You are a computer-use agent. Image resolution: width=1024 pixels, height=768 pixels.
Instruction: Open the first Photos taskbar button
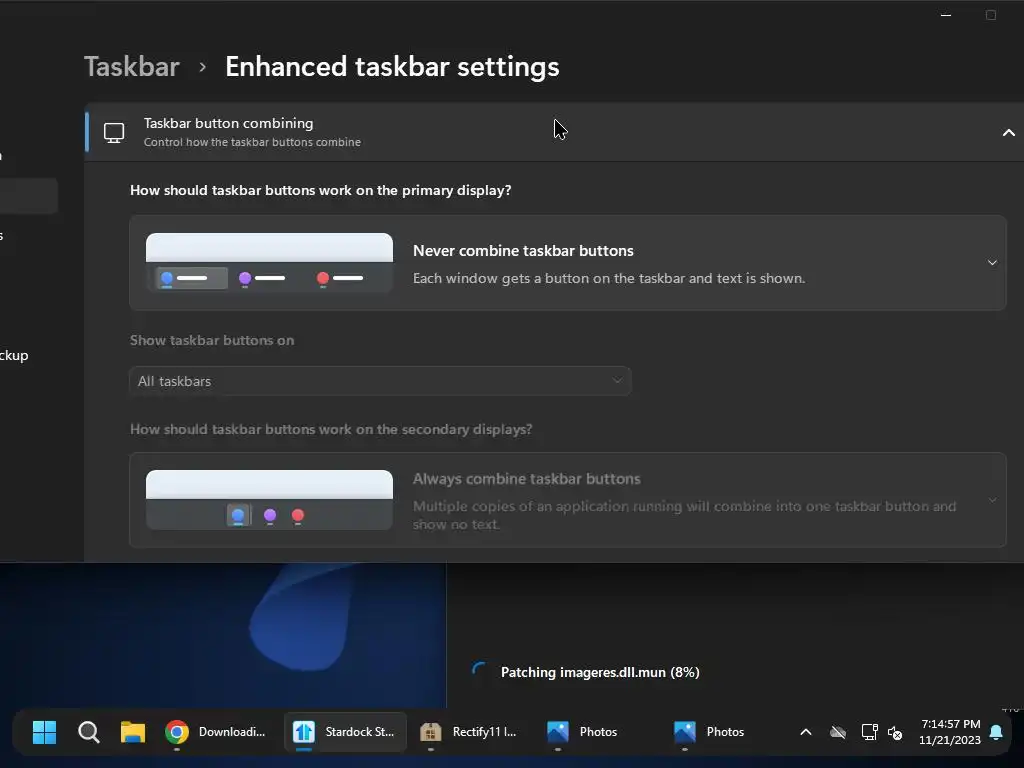(x=583, y=732)
